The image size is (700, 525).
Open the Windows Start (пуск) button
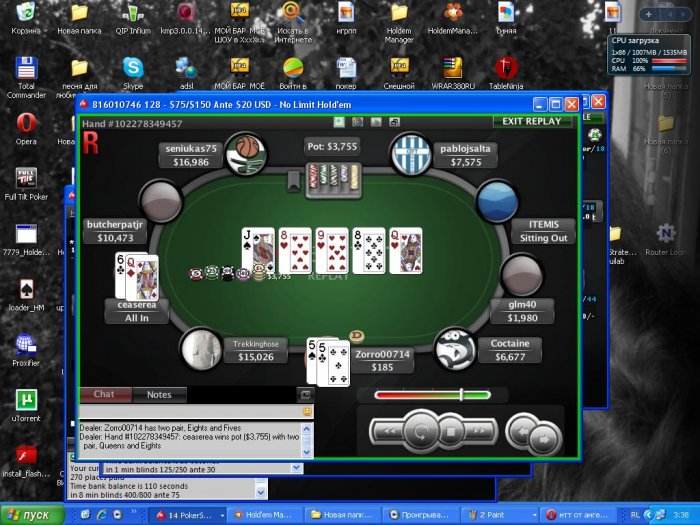coord(32,515)
